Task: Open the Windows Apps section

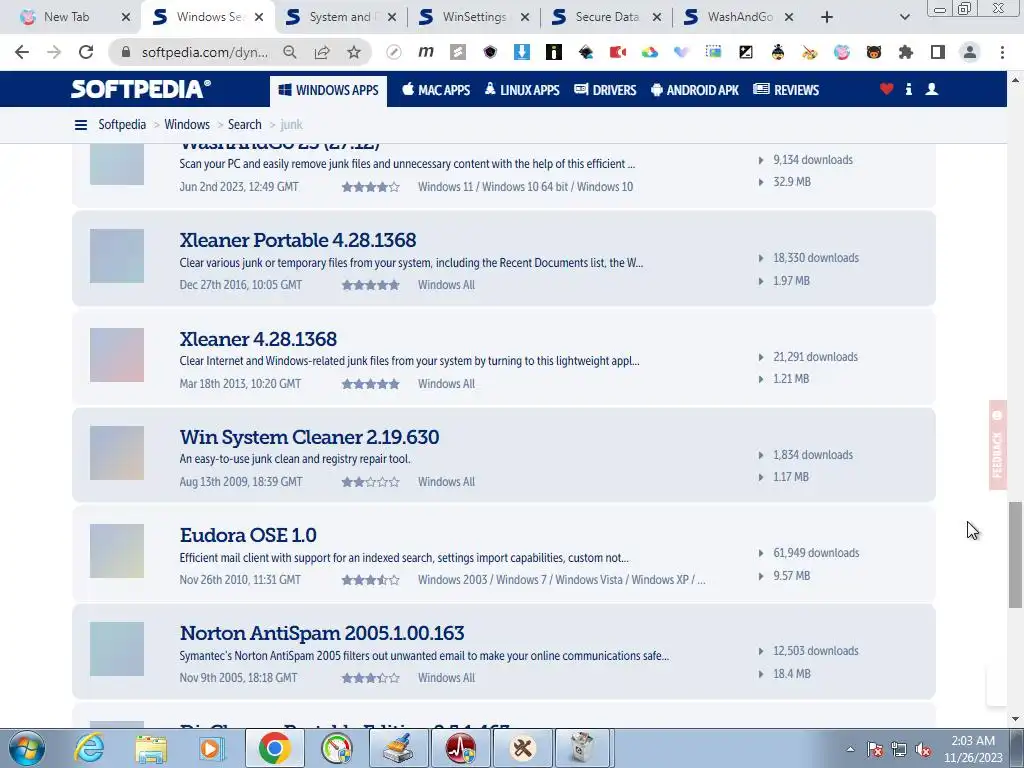Action: point(328,90)
